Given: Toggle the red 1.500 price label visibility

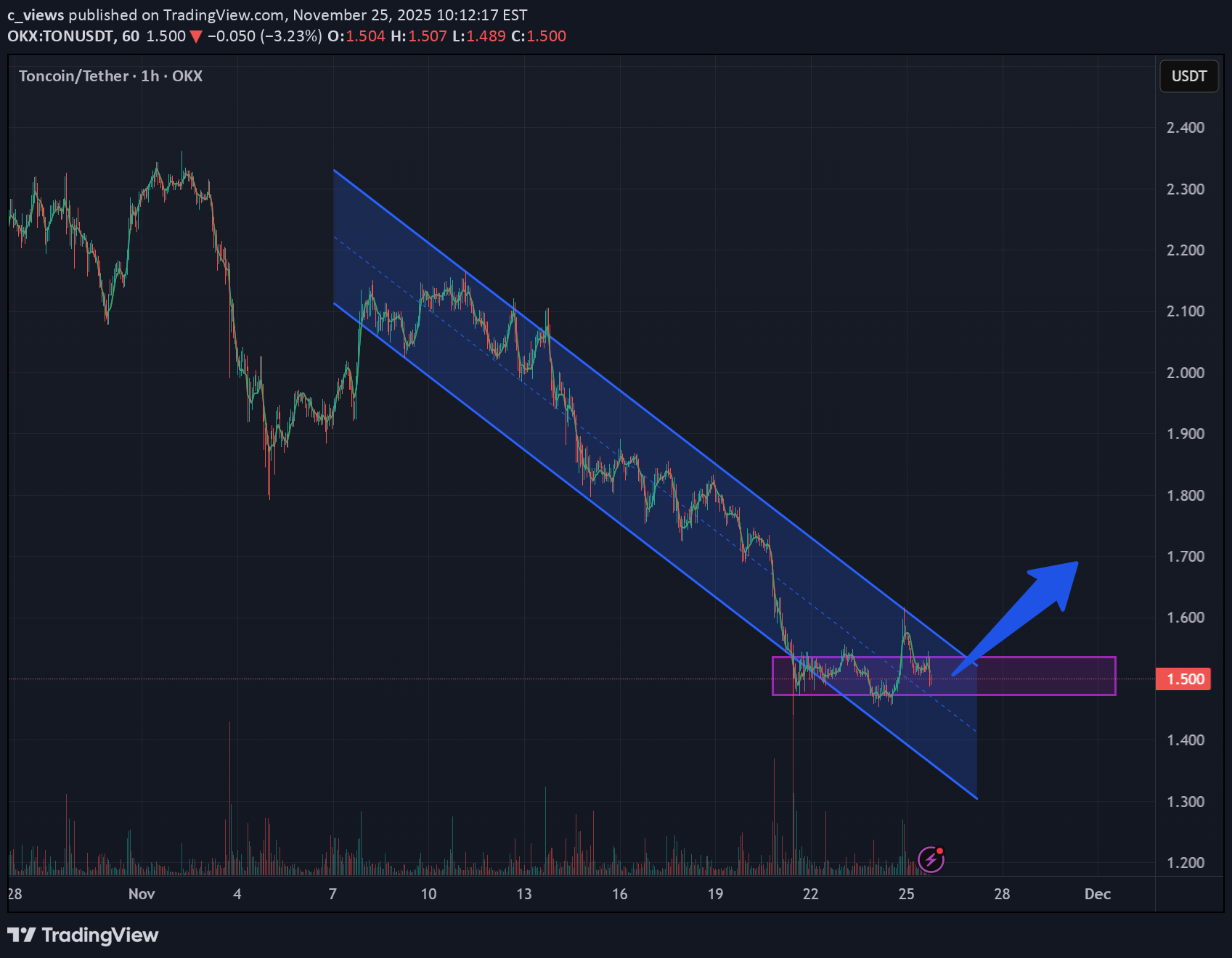Looking at the screenshot, I should click(1183, 679).
